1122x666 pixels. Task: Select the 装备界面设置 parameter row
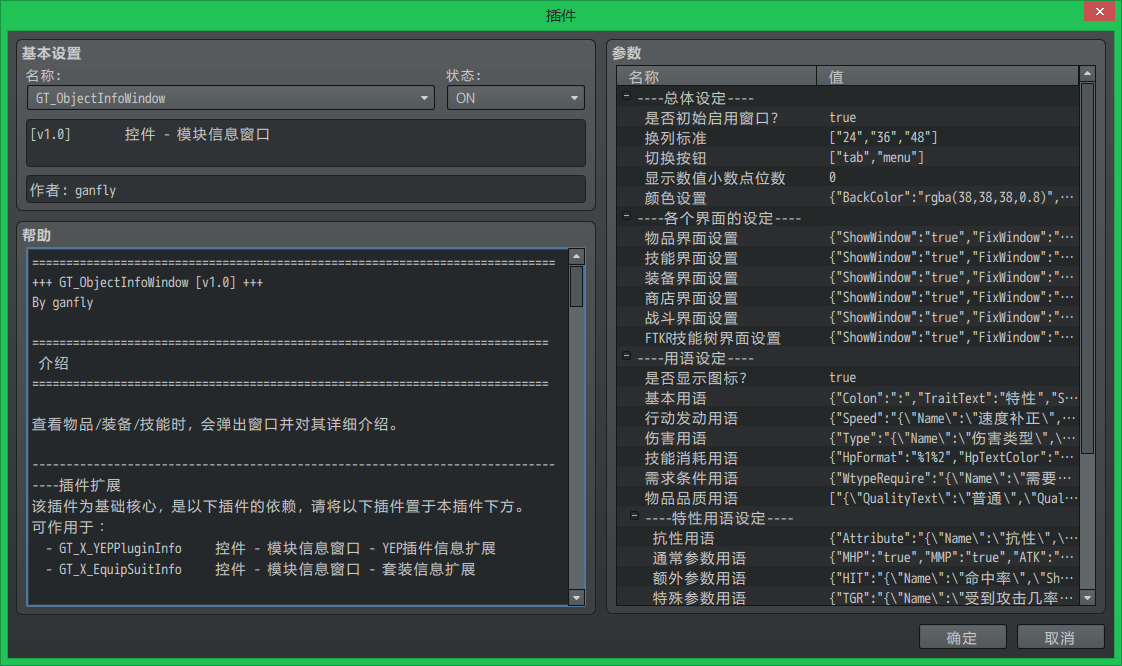(x=848, y=278)
